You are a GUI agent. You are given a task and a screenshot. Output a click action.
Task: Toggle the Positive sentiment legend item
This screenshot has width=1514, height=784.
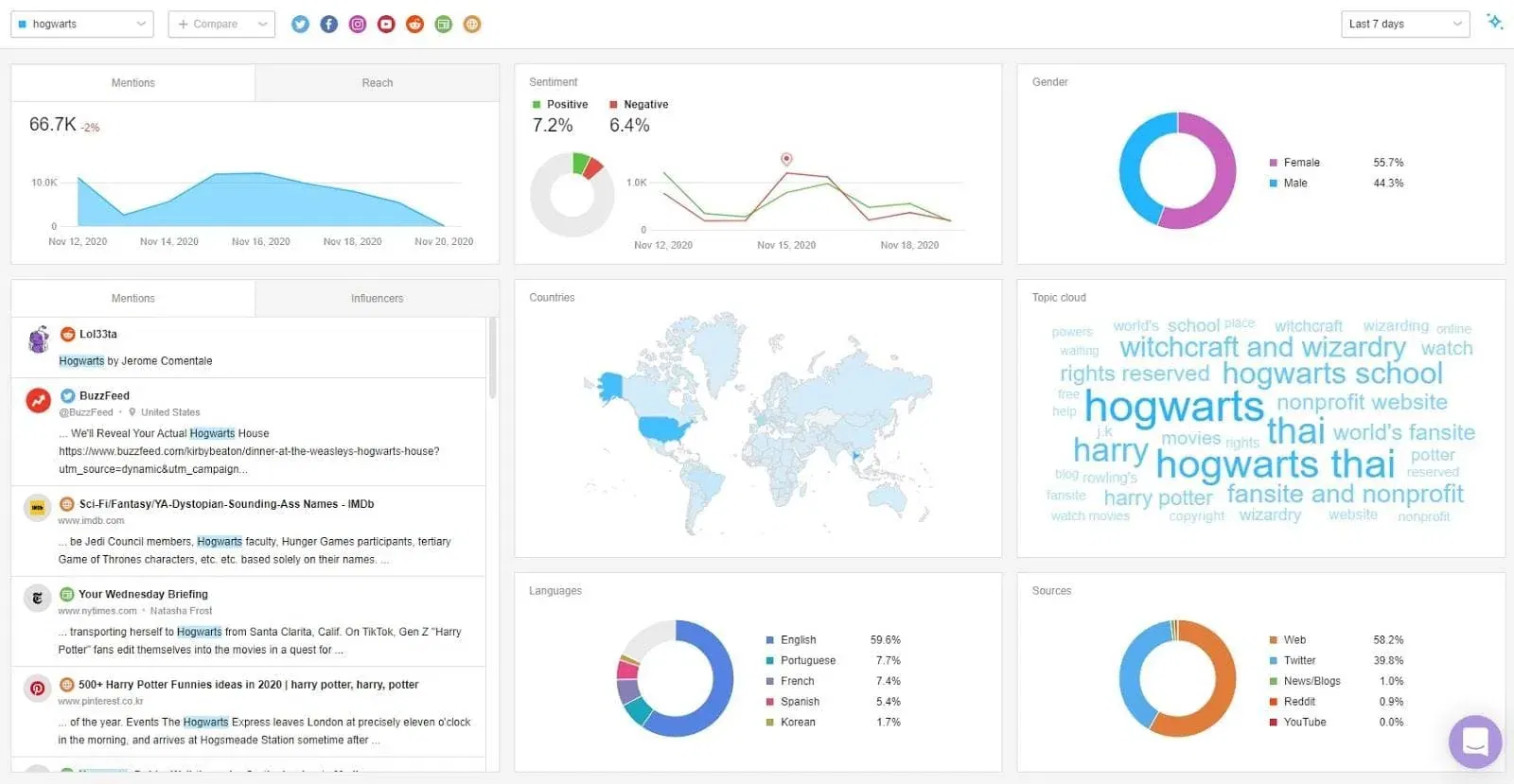[x=559, y=105]
